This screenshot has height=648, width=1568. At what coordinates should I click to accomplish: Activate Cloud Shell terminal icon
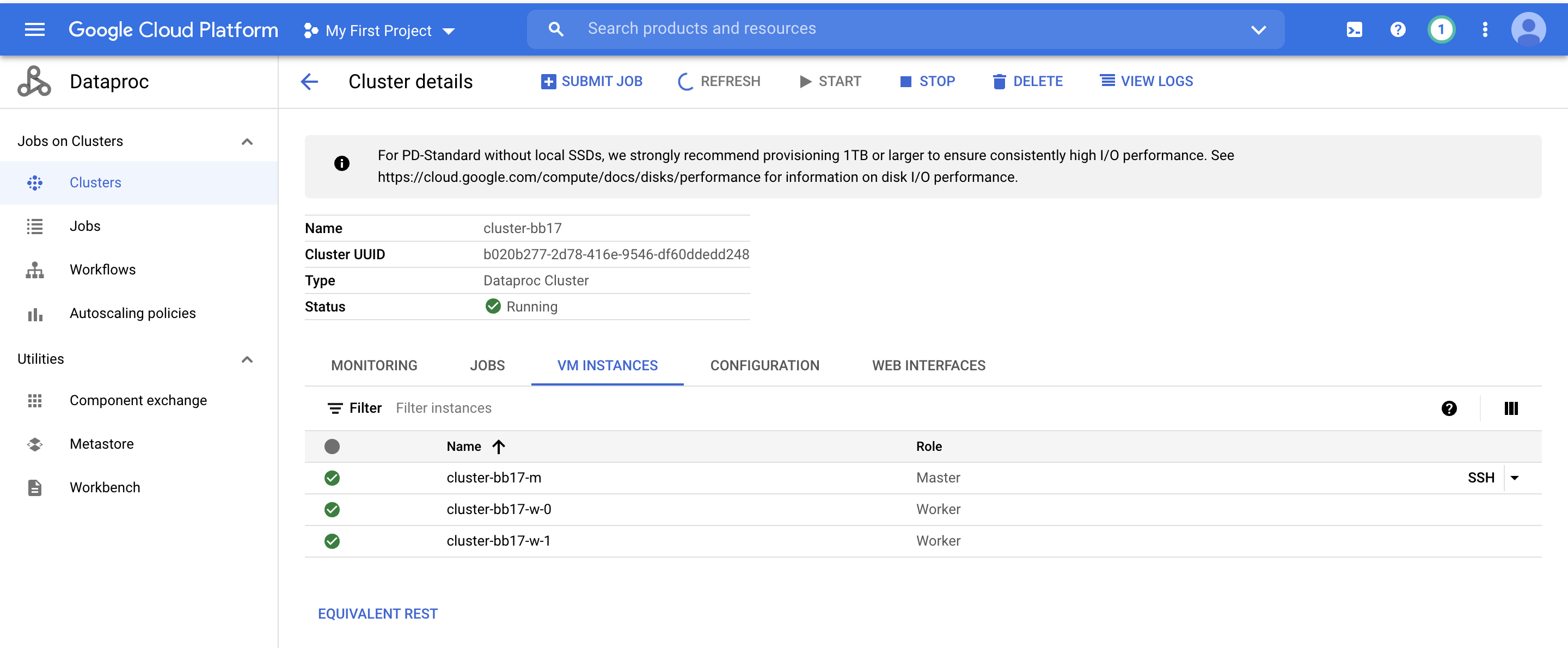coord(1355,29)
